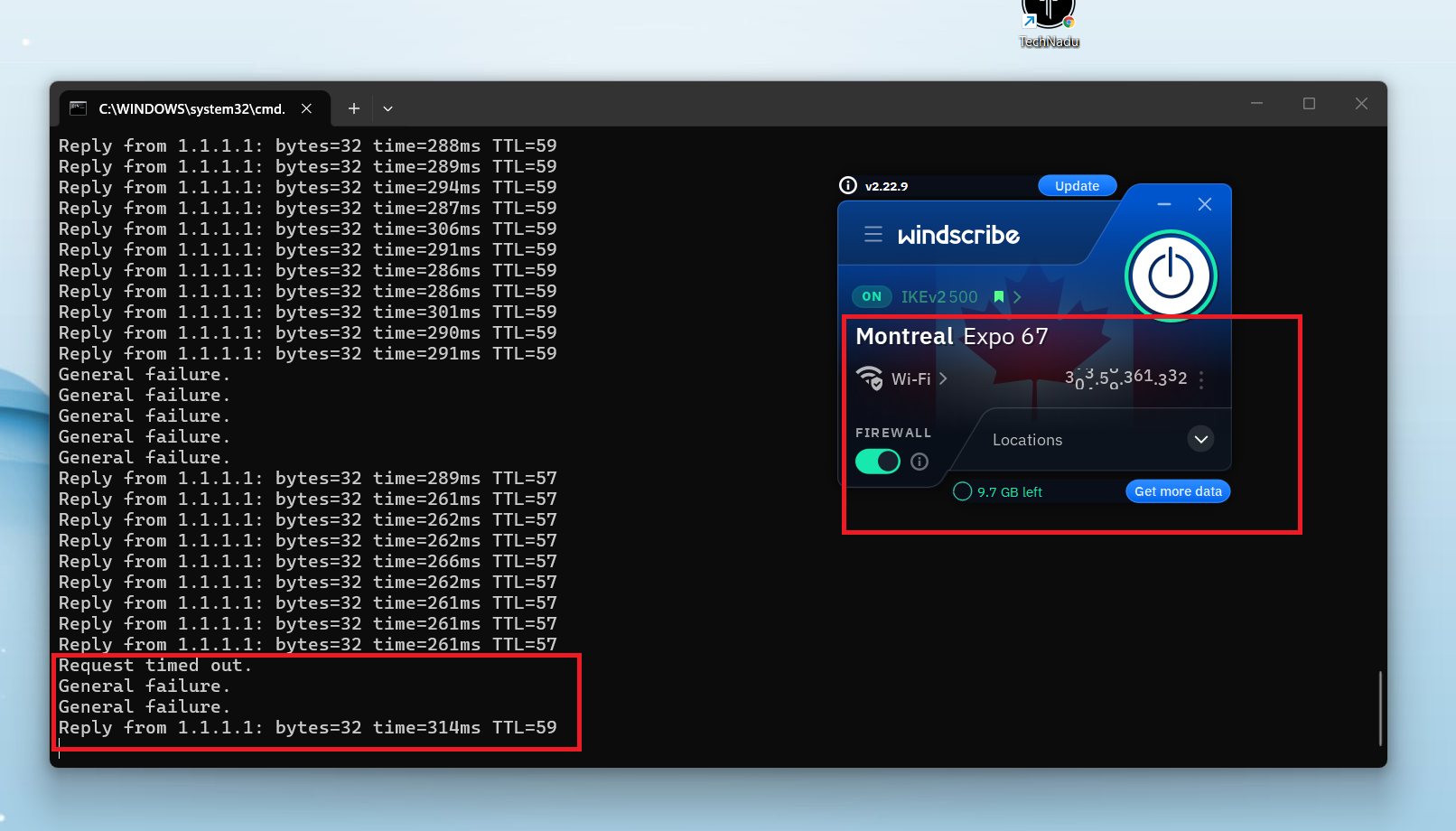Click the reply line with time=266ms
1456x831 pixels.
point(308,562)
